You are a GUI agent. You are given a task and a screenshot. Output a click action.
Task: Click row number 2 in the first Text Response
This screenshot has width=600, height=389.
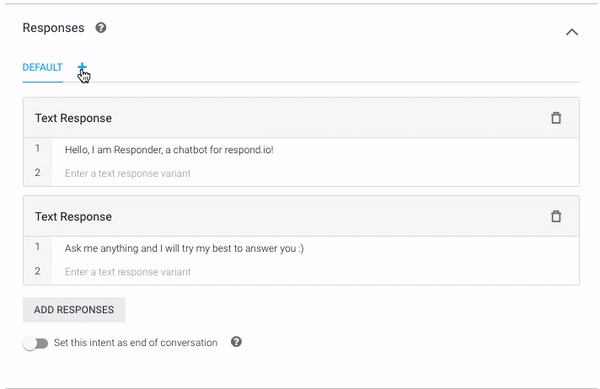[x=38, y=173]
